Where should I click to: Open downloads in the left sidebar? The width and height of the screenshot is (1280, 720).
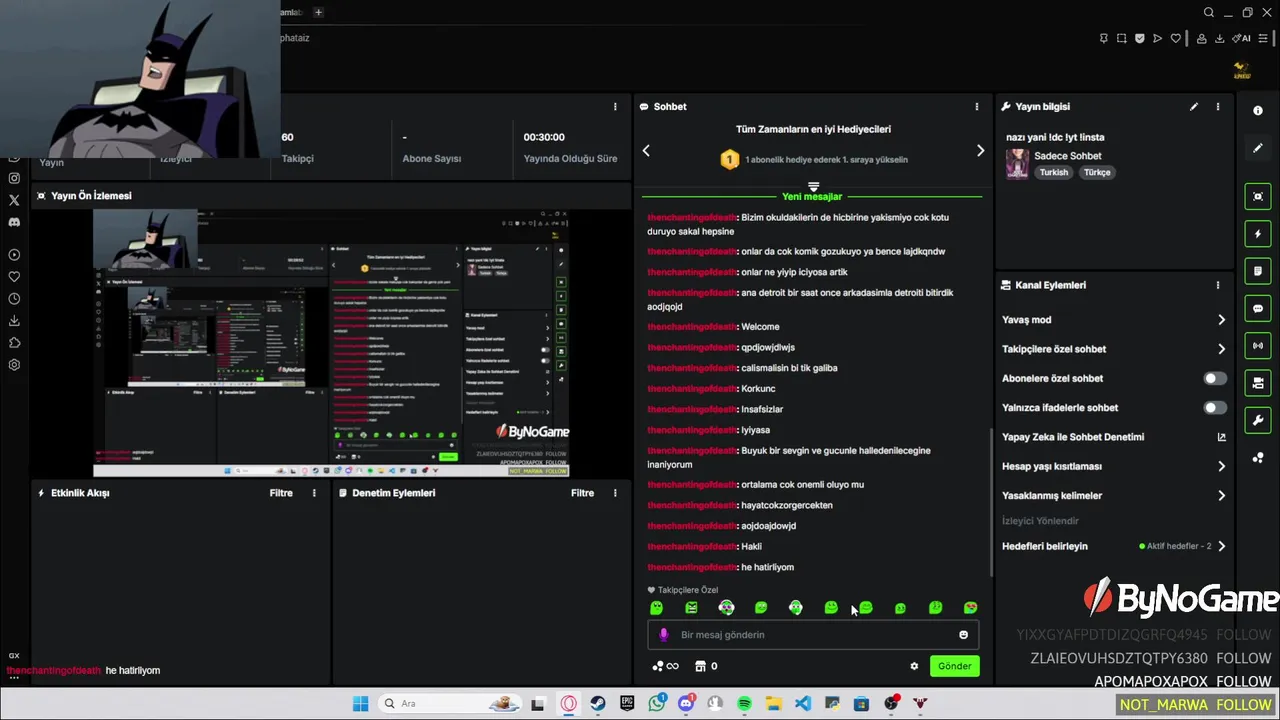click(14, 321)
